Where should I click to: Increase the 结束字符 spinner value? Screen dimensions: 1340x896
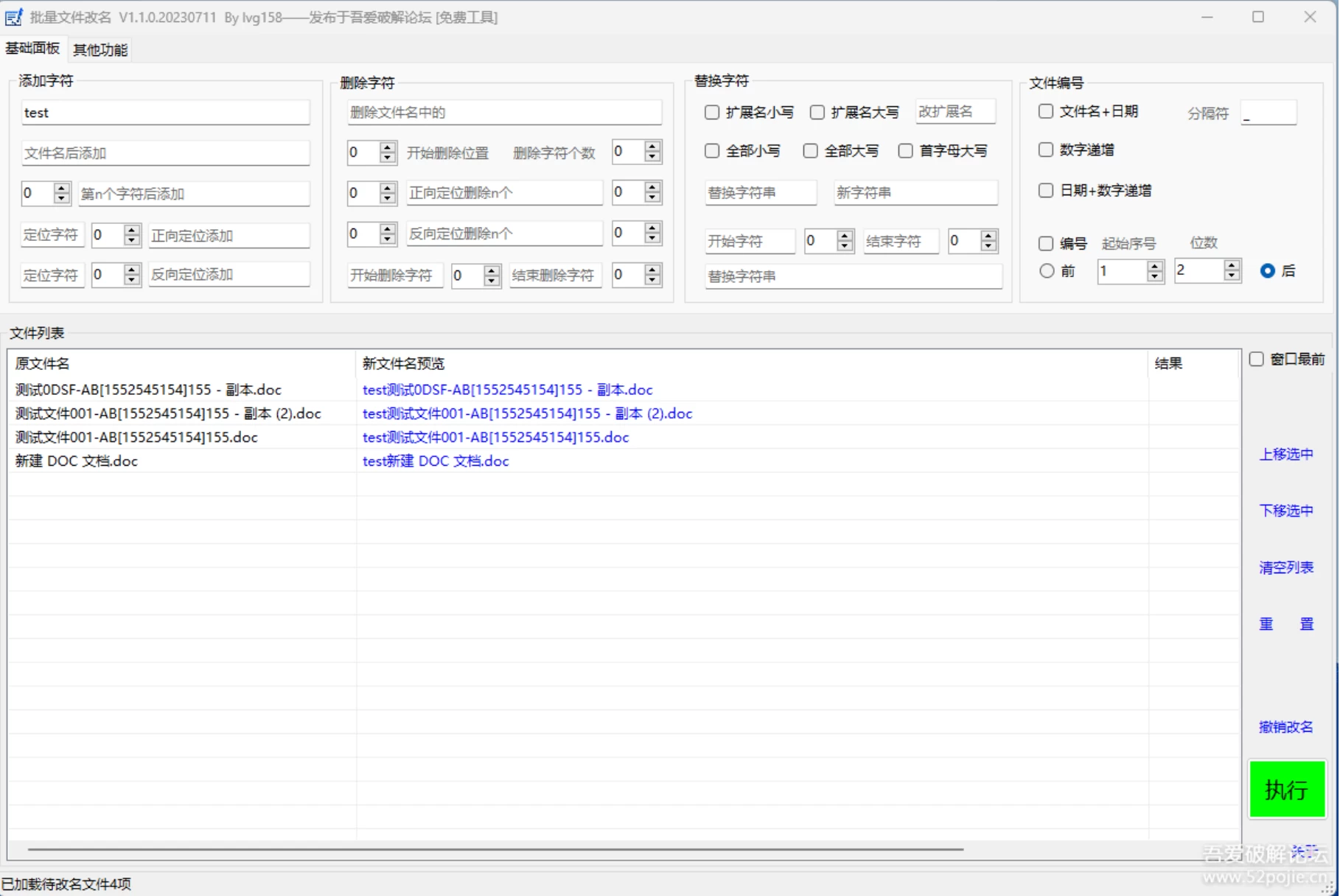point(988,236)
